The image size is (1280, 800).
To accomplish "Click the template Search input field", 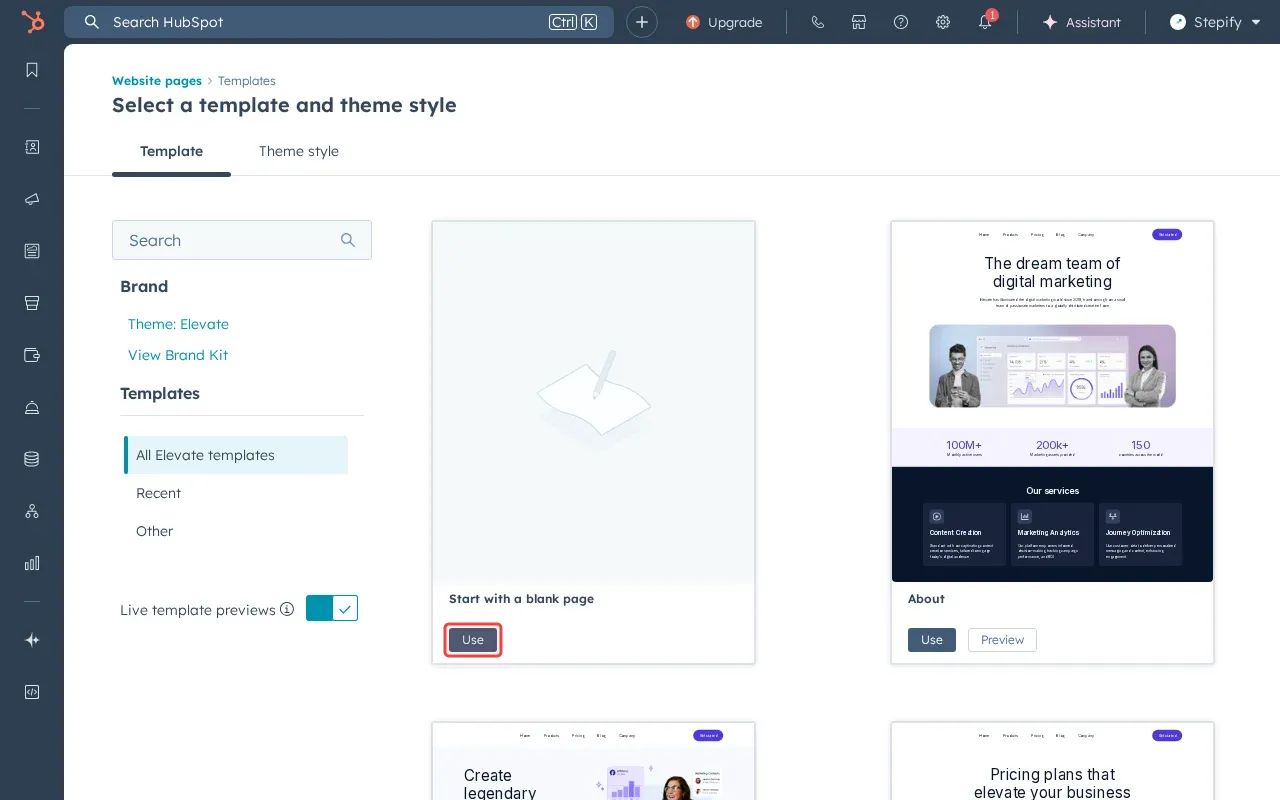I will [242, 240].
